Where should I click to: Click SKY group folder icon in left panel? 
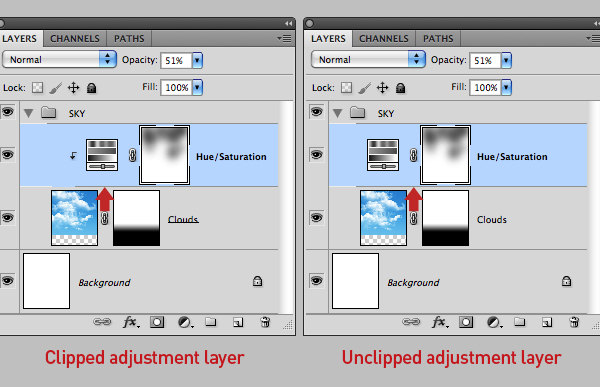click(x=49, y=113)
